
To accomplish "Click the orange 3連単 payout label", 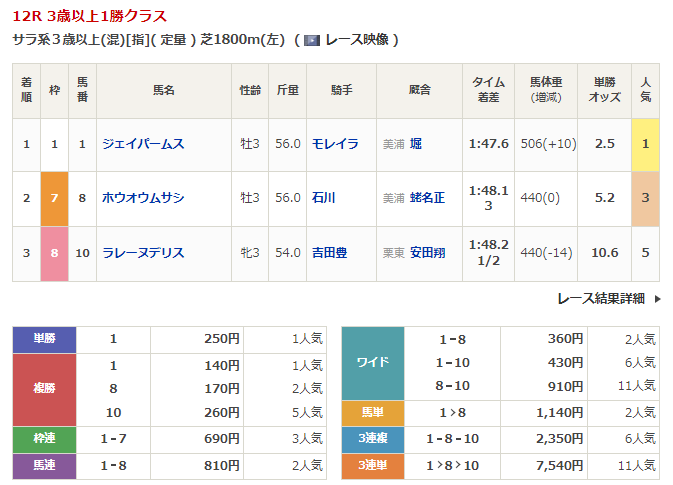I will click(372, 465).
